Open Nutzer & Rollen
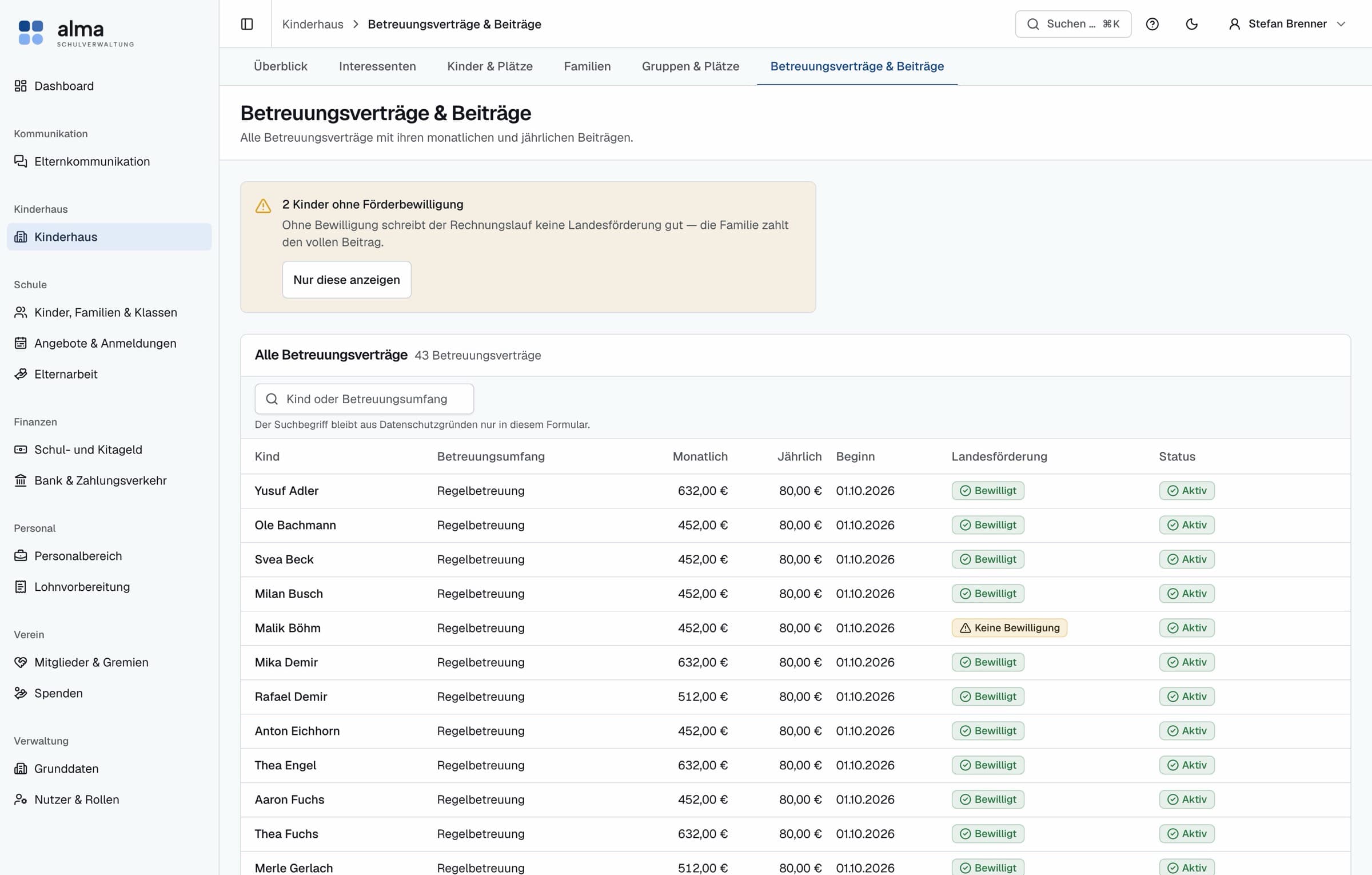Image resolution: width=1372 pixels, height=875 pixels. click(109, 800)
